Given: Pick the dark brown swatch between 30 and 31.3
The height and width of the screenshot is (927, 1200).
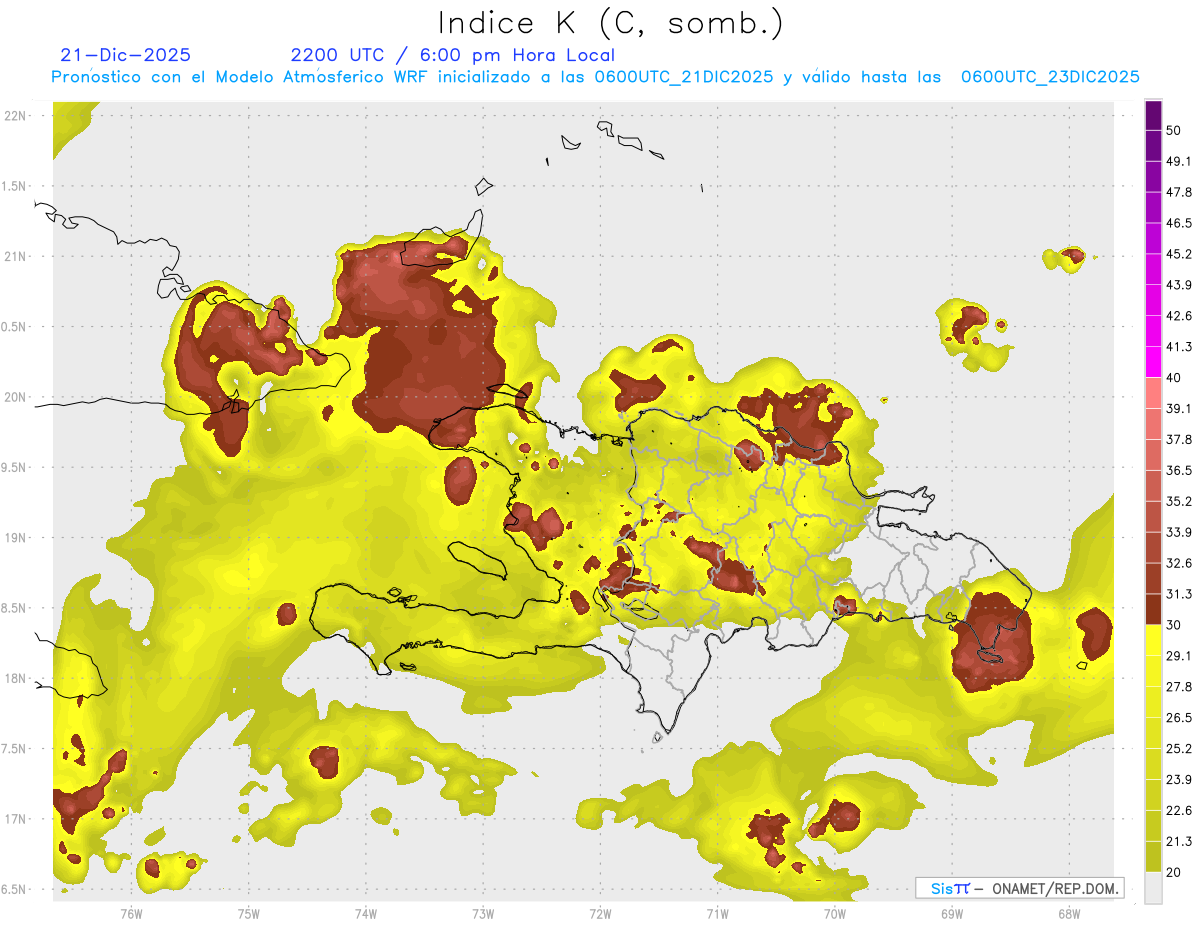Looking at the screenshot, I should [x=1153, y=610].
